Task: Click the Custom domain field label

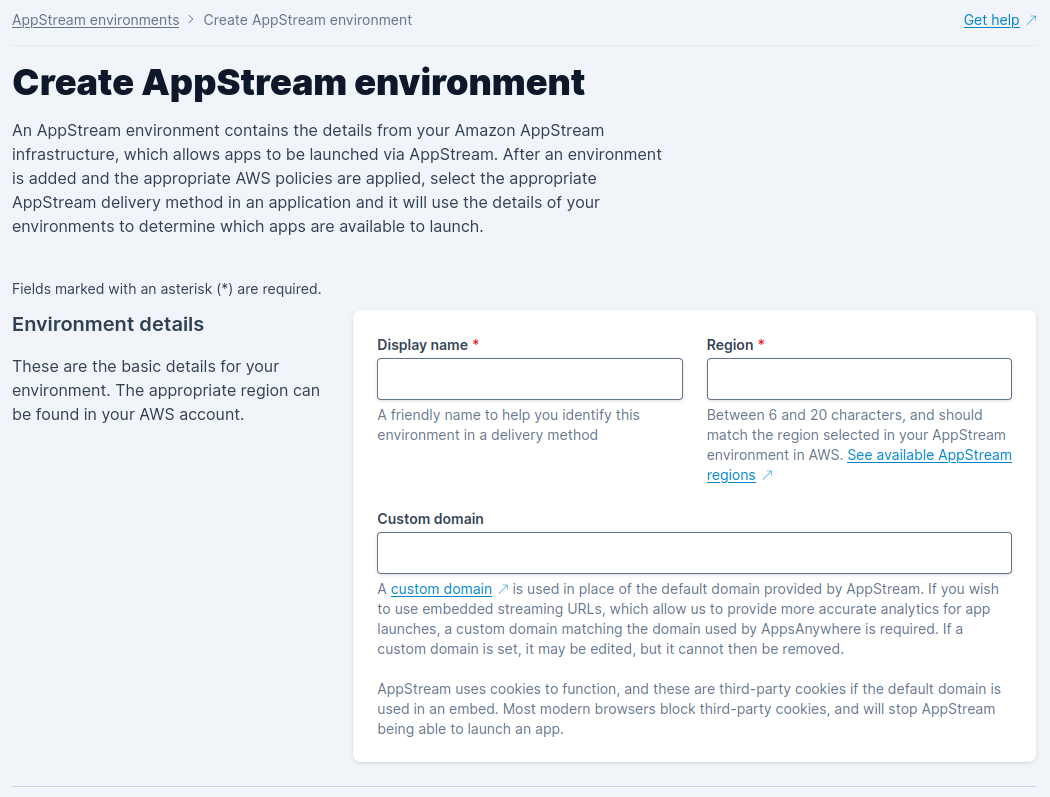Action: coord(430,519)
